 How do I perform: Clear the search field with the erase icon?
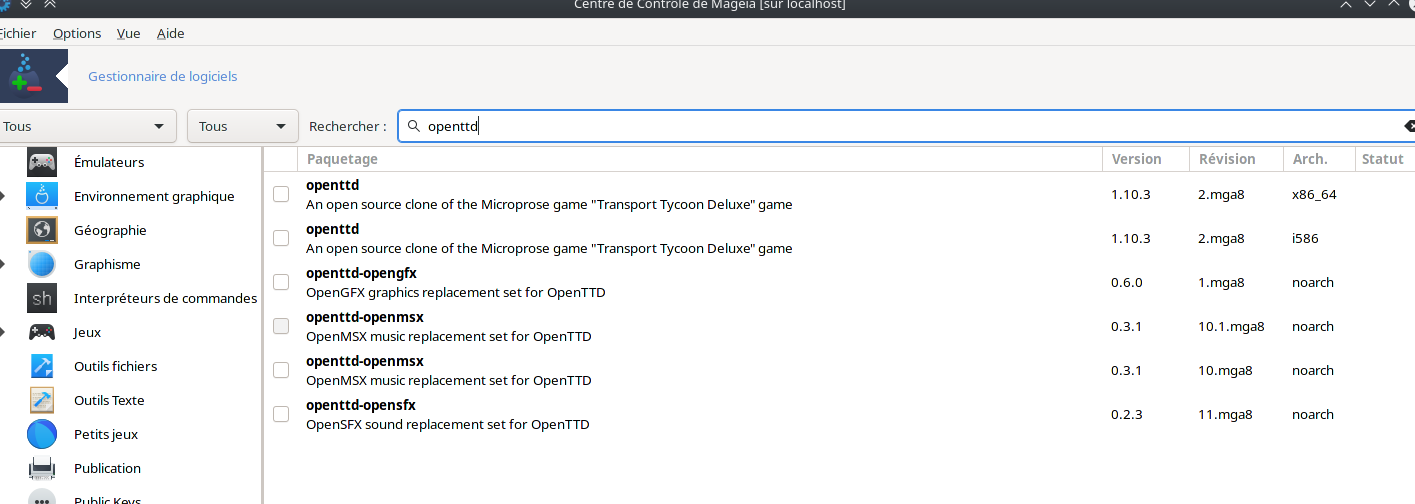[1408, 126]
